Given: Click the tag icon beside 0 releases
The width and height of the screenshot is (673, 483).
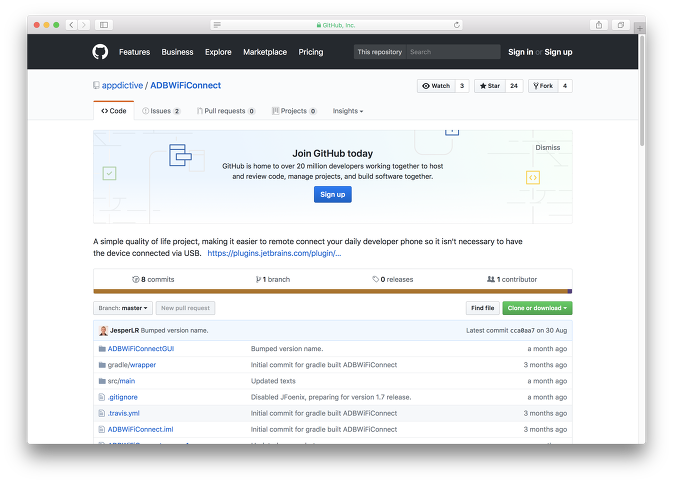Looking at the screenshot, I should pos(376,279).
